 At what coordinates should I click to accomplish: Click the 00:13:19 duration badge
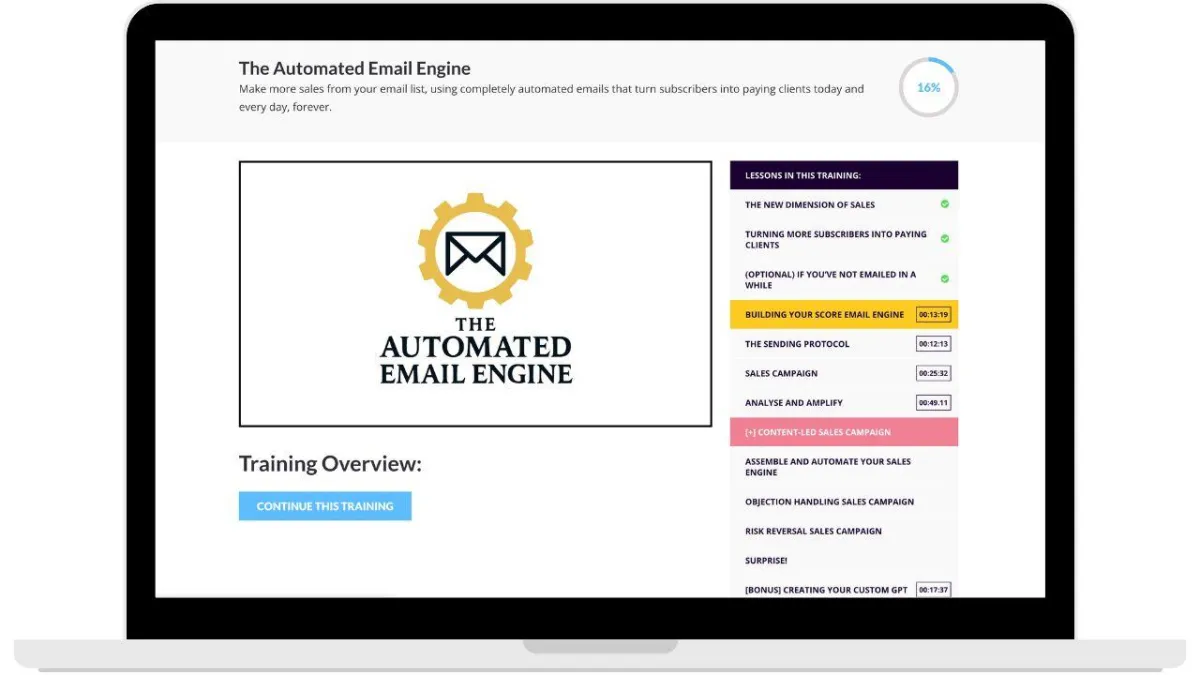coord(933,314)
